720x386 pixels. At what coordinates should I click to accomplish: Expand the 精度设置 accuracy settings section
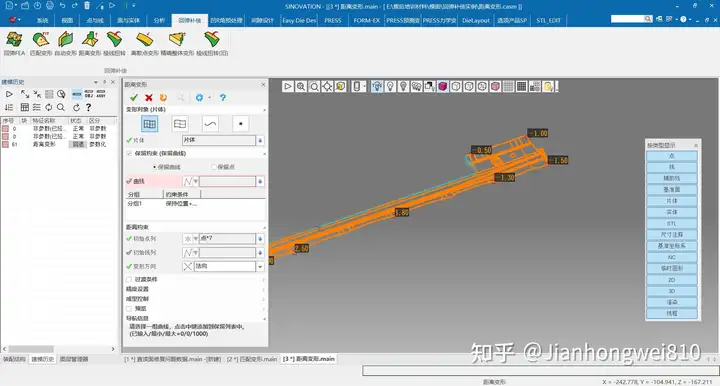[195, 289]
